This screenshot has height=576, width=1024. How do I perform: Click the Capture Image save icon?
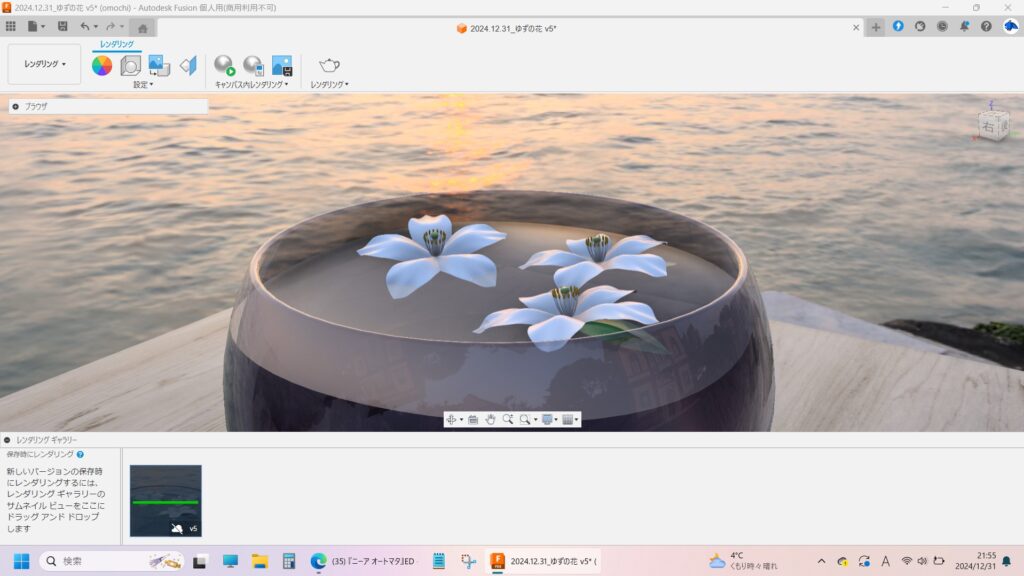pos(282,66)
